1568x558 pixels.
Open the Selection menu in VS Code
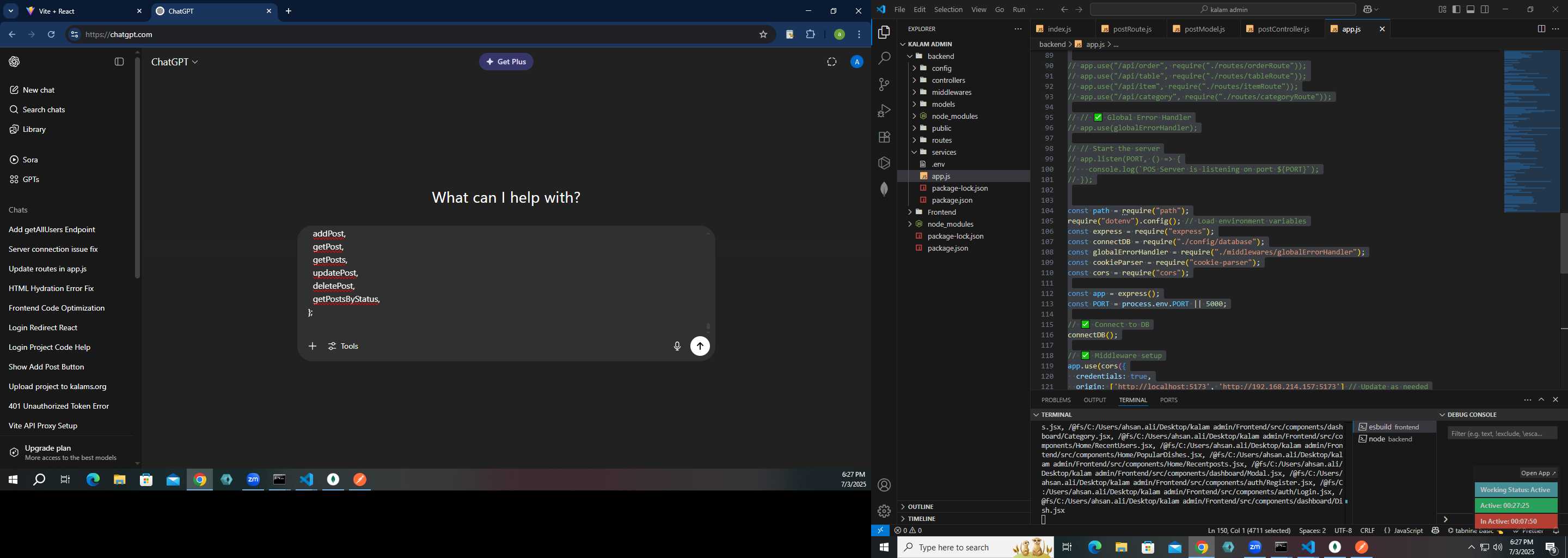[x=948, y=10]
